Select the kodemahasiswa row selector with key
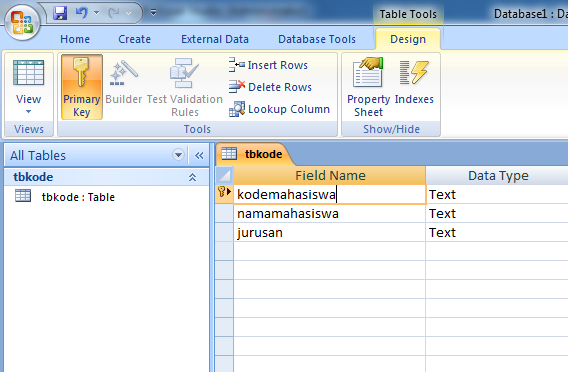 pos(225,195)
